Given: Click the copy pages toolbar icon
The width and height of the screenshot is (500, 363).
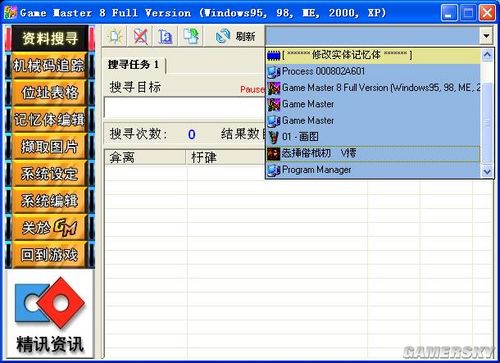Looking at the screenshot, I should click(x=191, y=36).
